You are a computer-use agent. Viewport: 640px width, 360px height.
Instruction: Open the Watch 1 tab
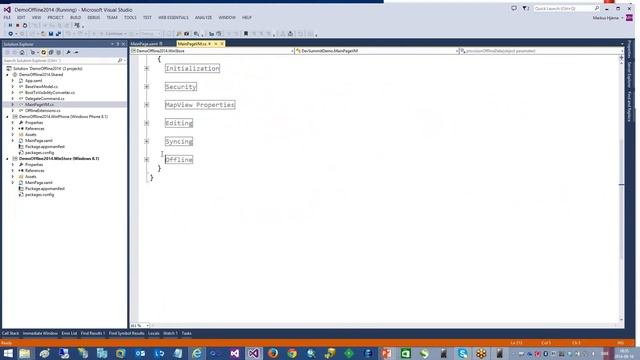(170, 333)
